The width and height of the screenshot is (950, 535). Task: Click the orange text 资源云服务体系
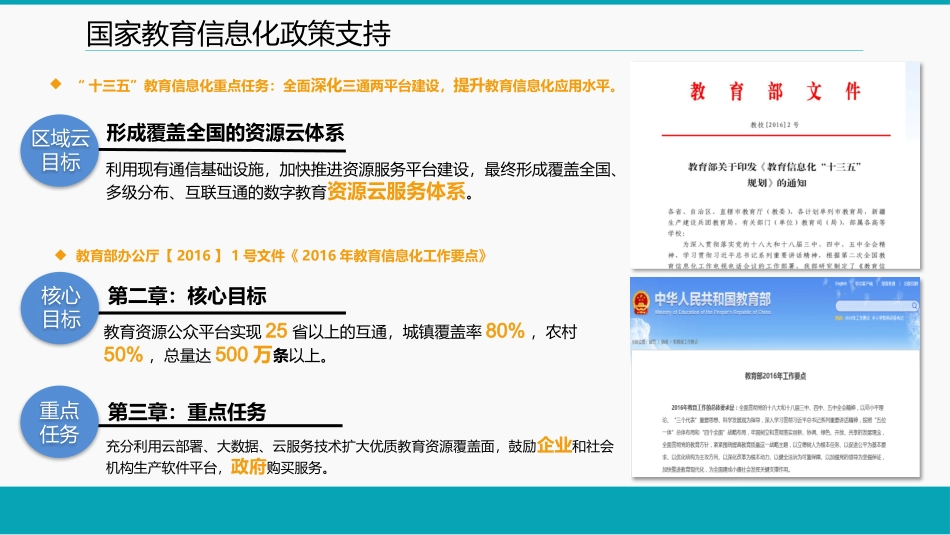point(396,191)
